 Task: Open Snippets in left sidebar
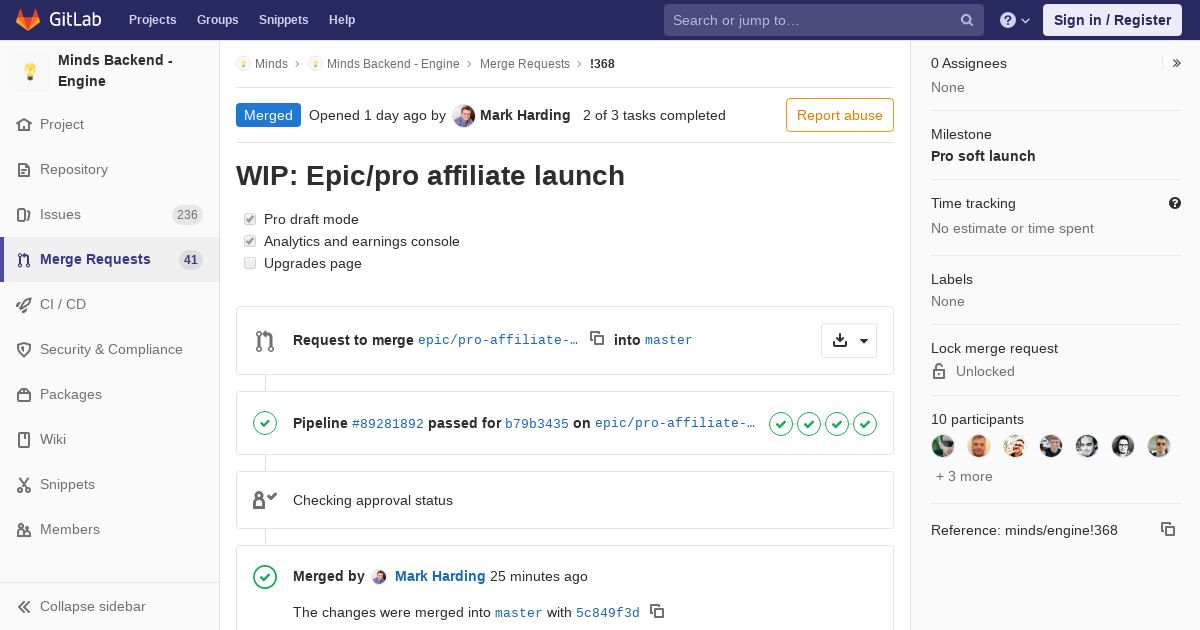coord(109,484)
